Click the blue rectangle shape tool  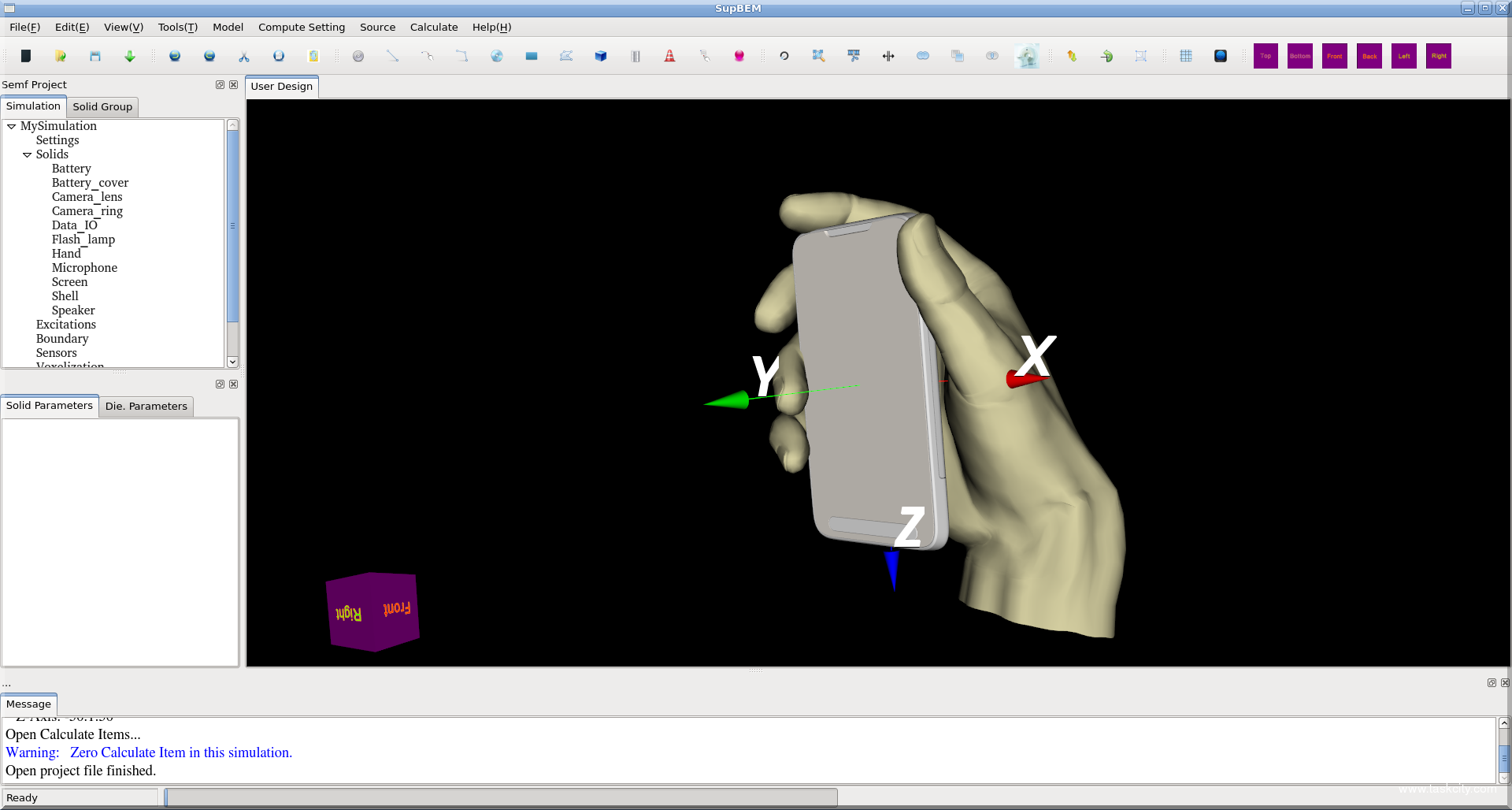[x=532, y=56]
